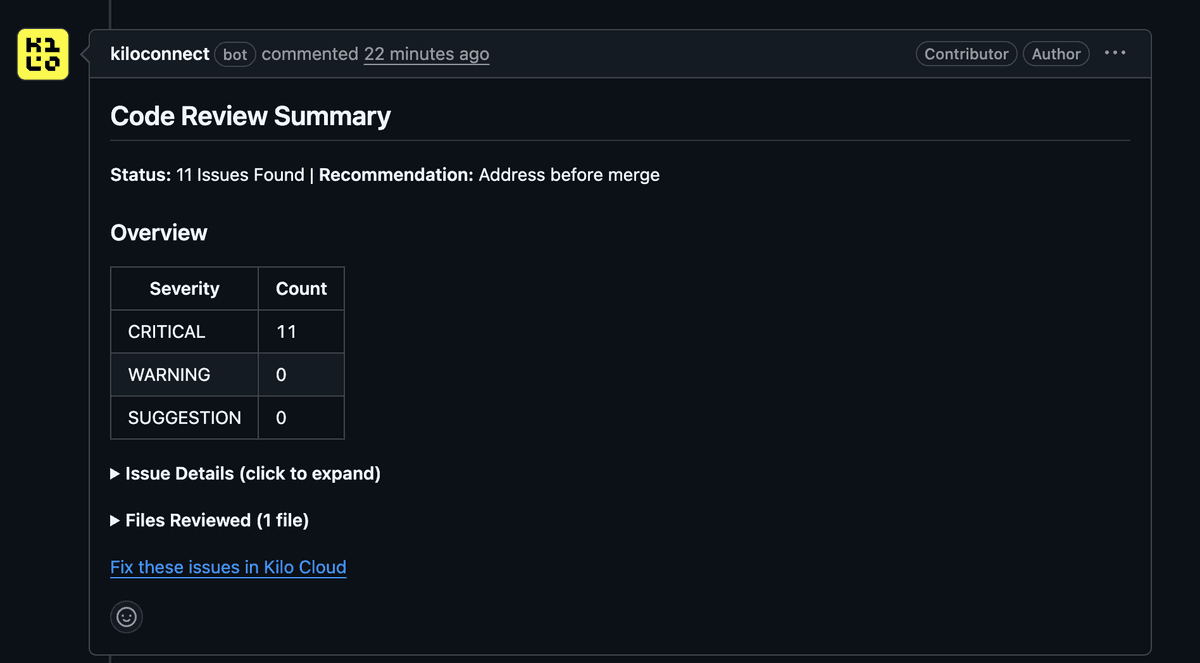1200x663 pixels.
Task: Click the SUGGESTION severity cell
Action: point(184,417)
